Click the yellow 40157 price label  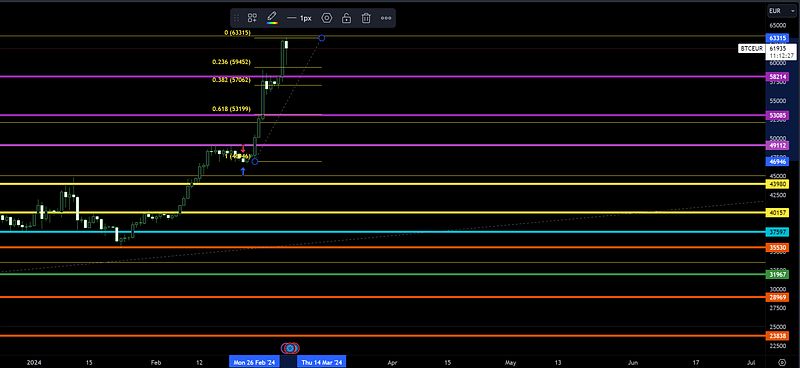[x=777, y=212]
